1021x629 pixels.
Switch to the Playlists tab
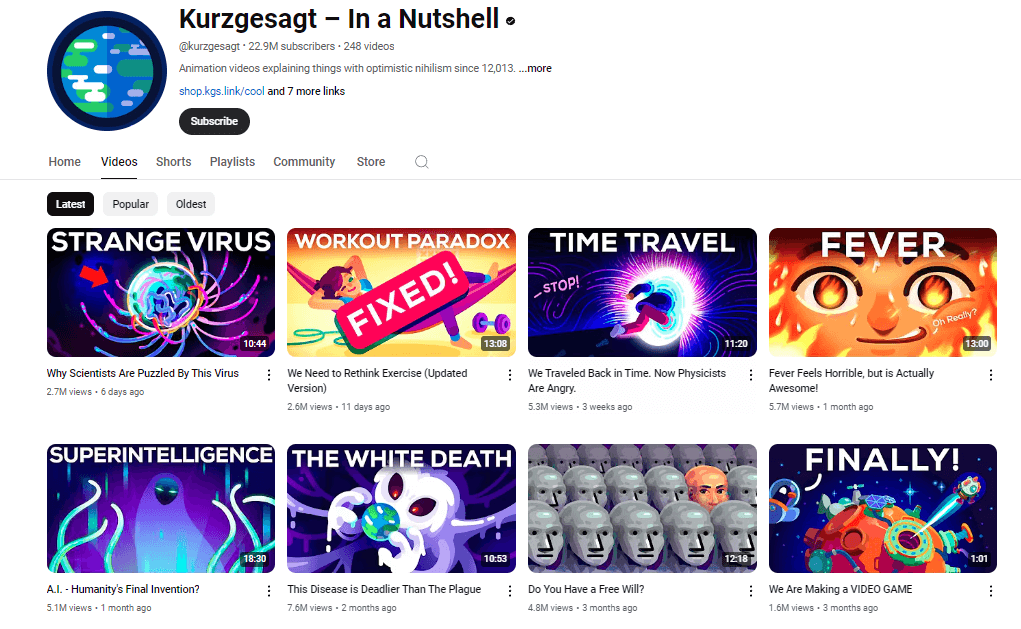click(x=232, y=161)
